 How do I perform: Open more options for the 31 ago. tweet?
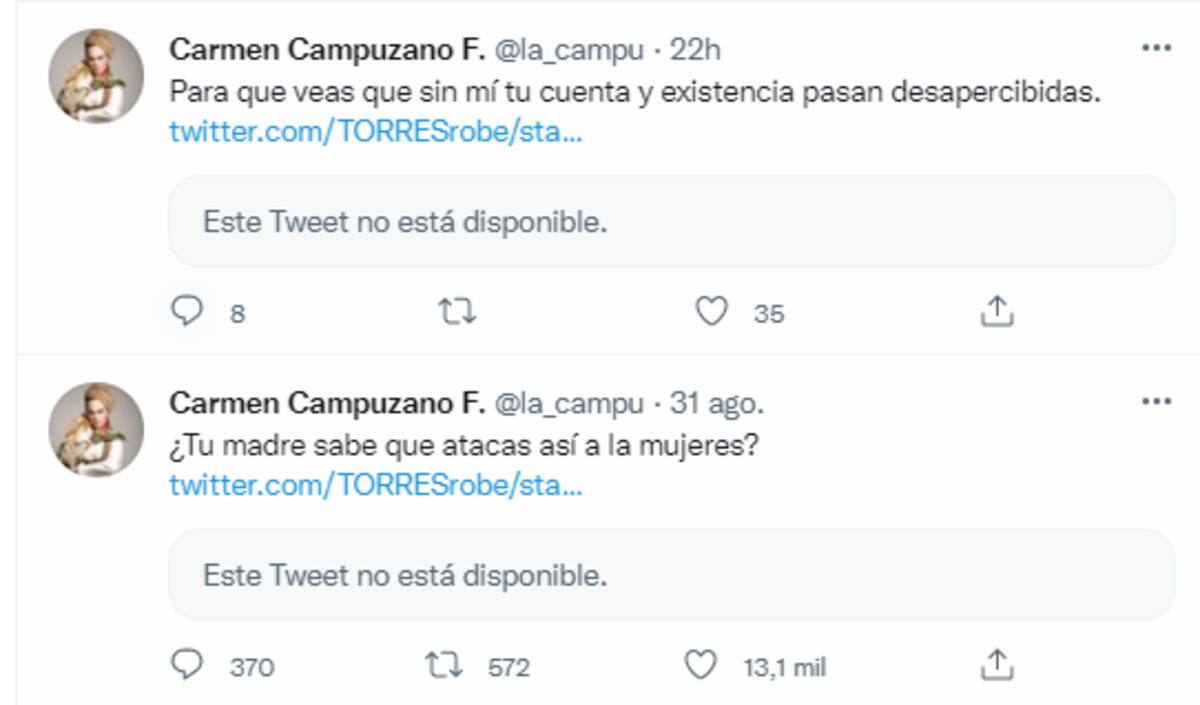[1155, 402]
